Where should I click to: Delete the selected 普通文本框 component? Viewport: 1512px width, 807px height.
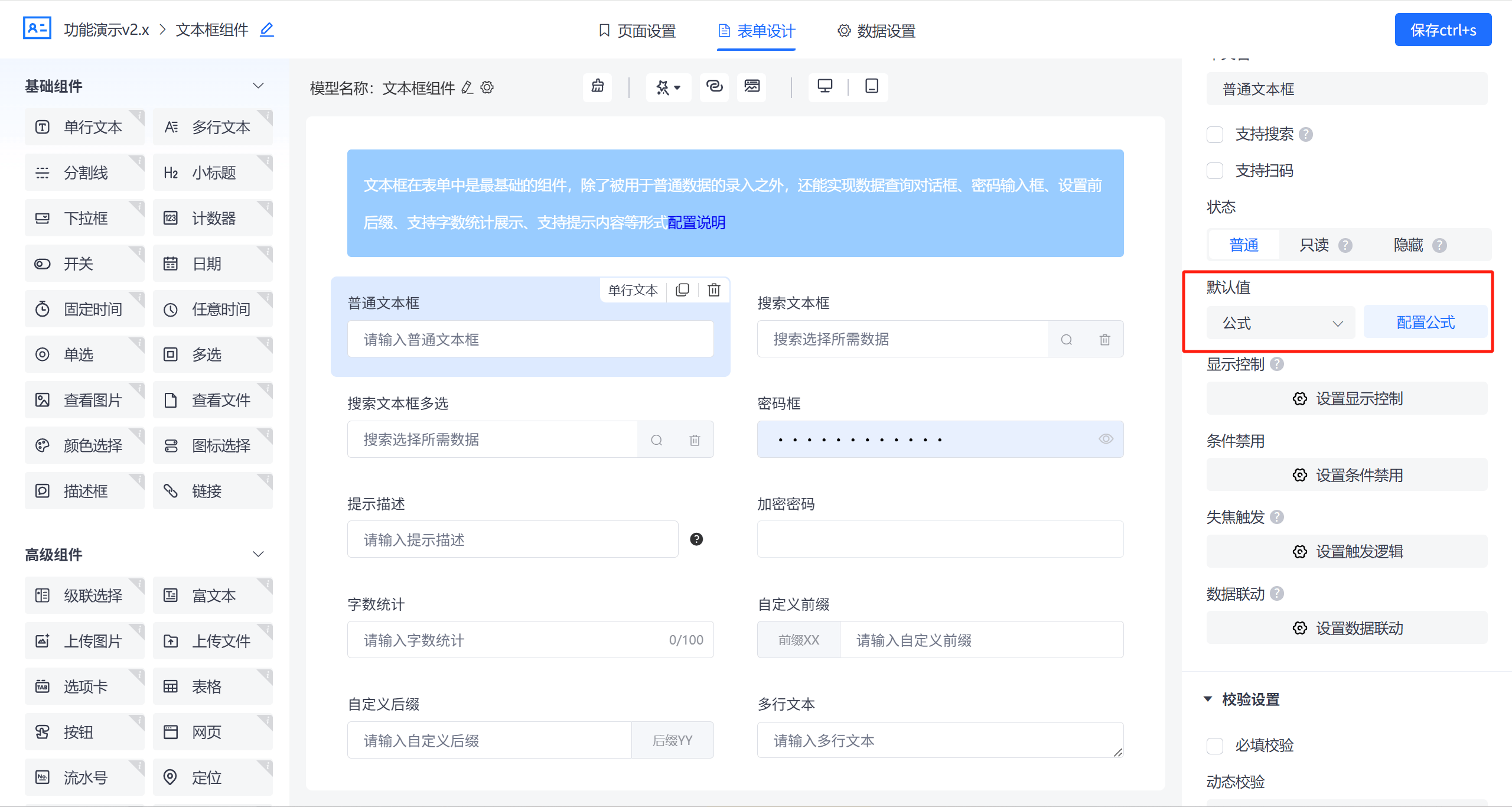(x=714, y=290)
